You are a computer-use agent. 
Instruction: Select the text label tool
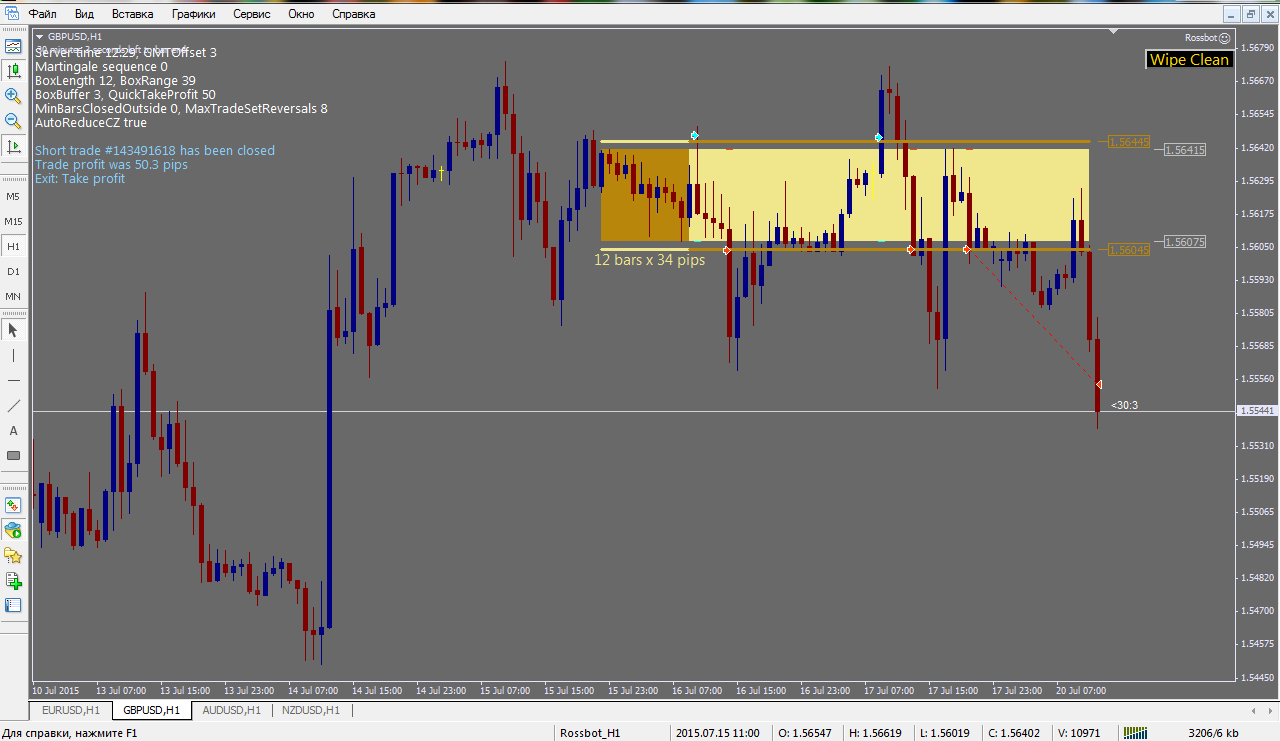13,430
